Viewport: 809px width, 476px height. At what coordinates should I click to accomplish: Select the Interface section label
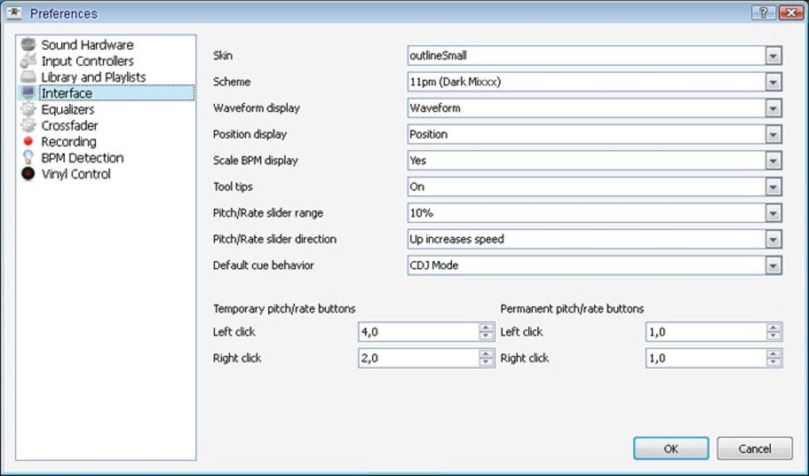[67, 93]
